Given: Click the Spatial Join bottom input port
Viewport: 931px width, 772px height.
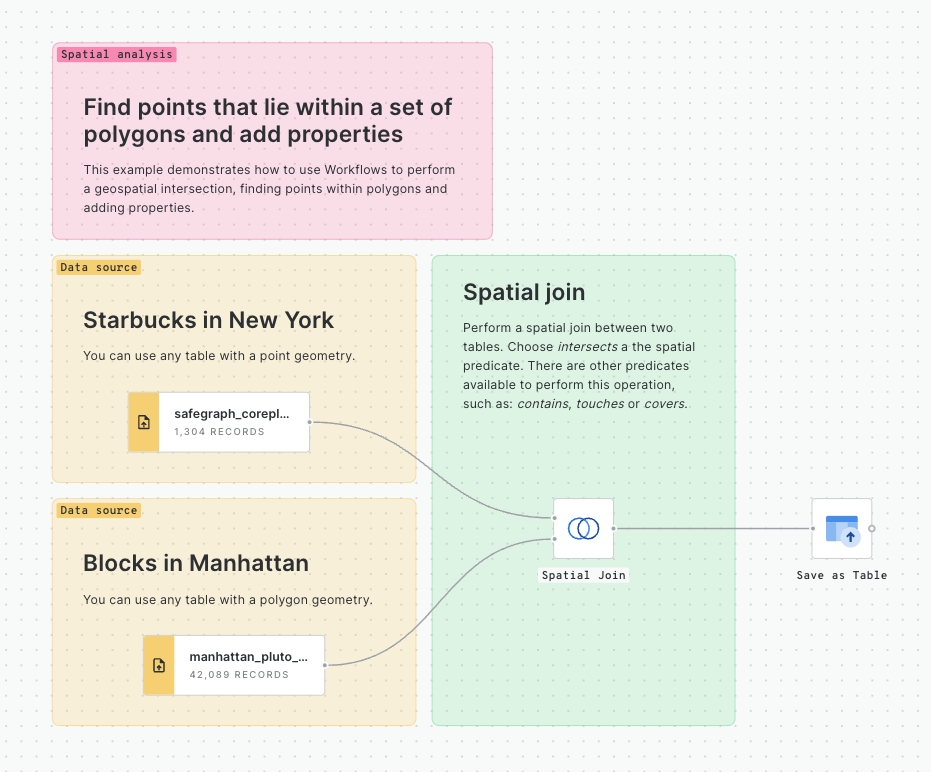Looking at the screenshot, I should click(x=554, y=539).
